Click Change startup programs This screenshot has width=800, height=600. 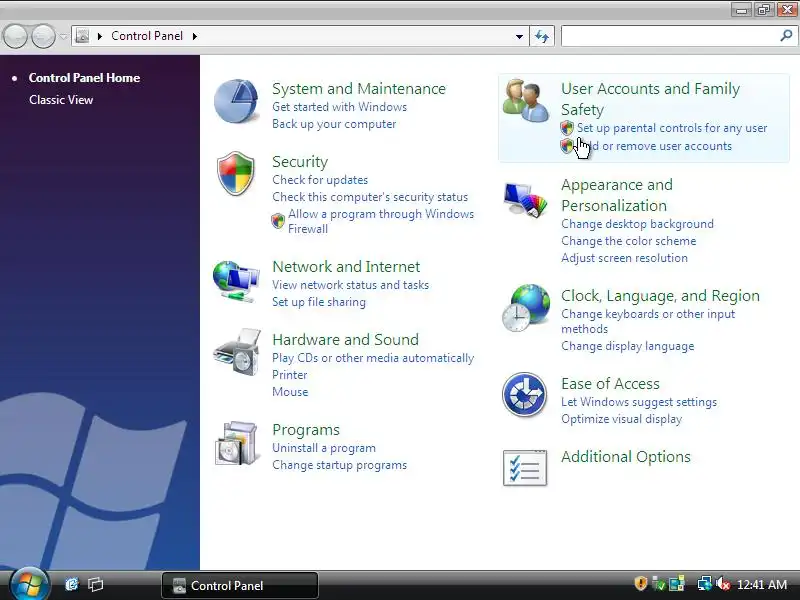point(339,465)
